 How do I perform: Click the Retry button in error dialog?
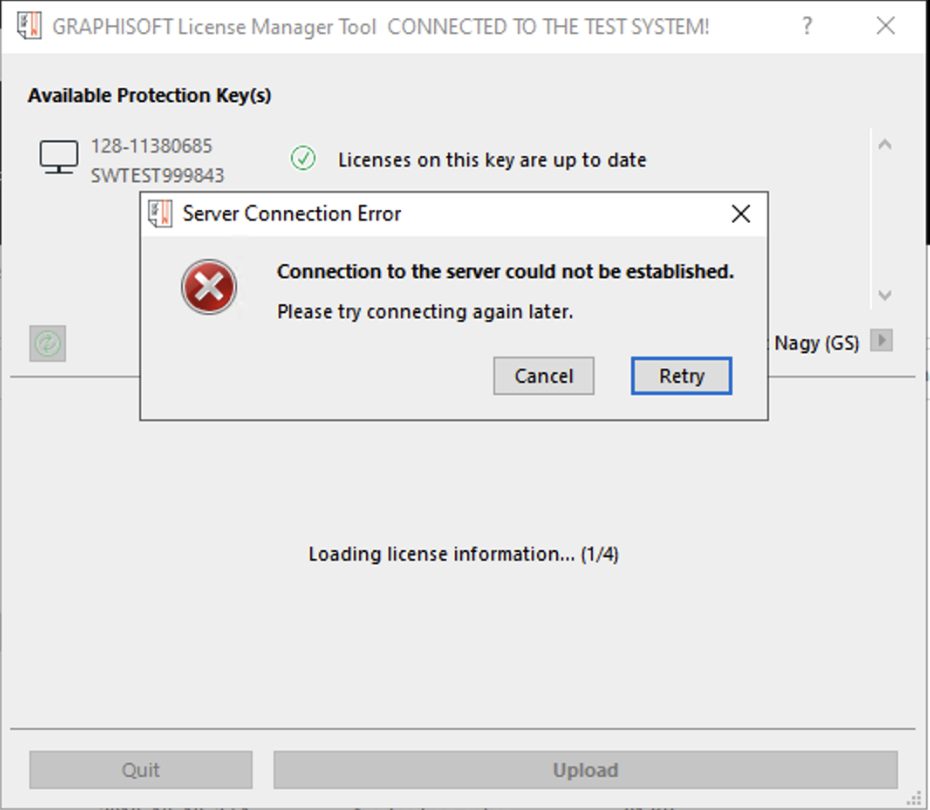pos(681,375)
